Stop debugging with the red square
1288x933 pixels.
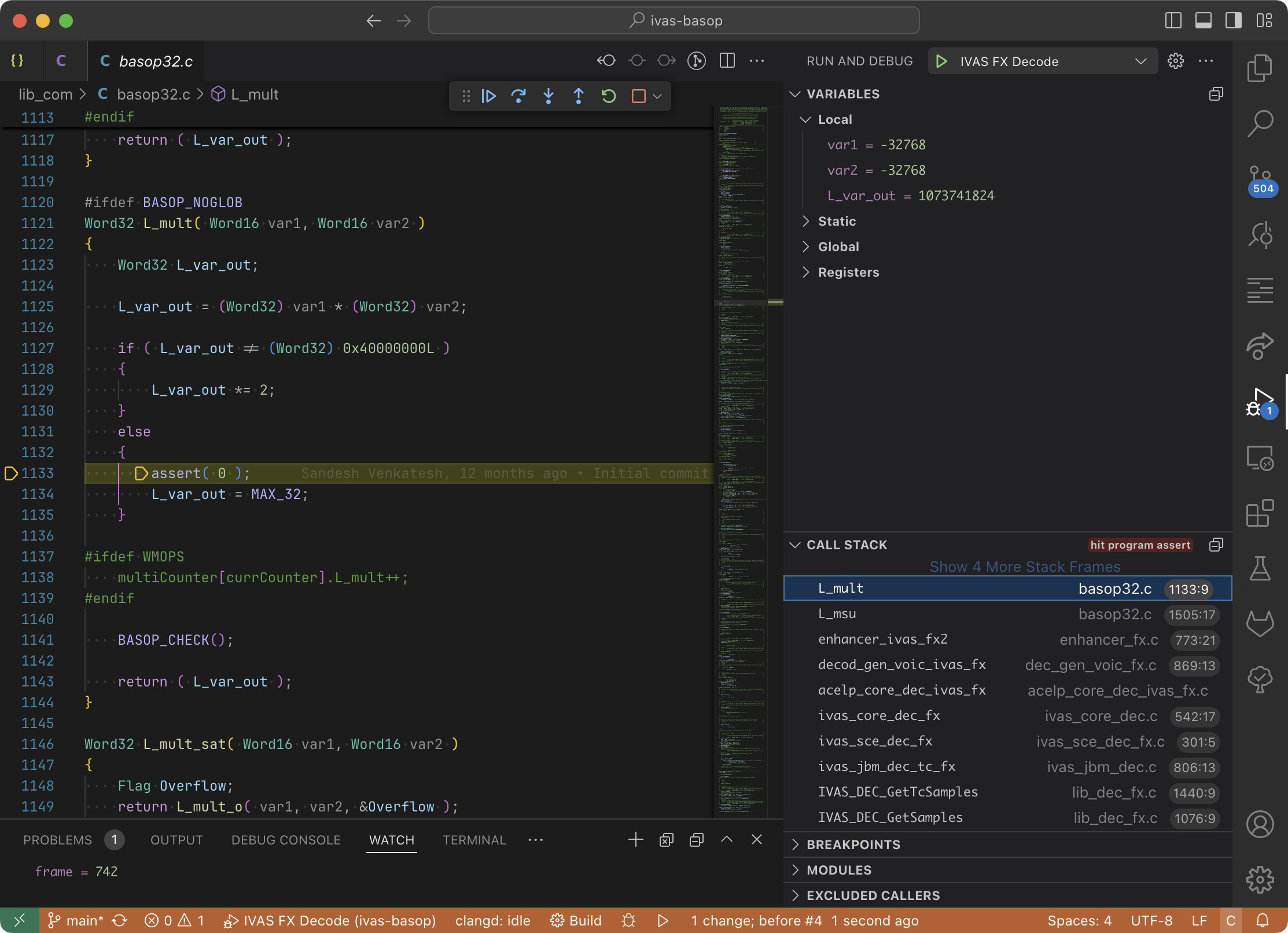tap(639, 96)
